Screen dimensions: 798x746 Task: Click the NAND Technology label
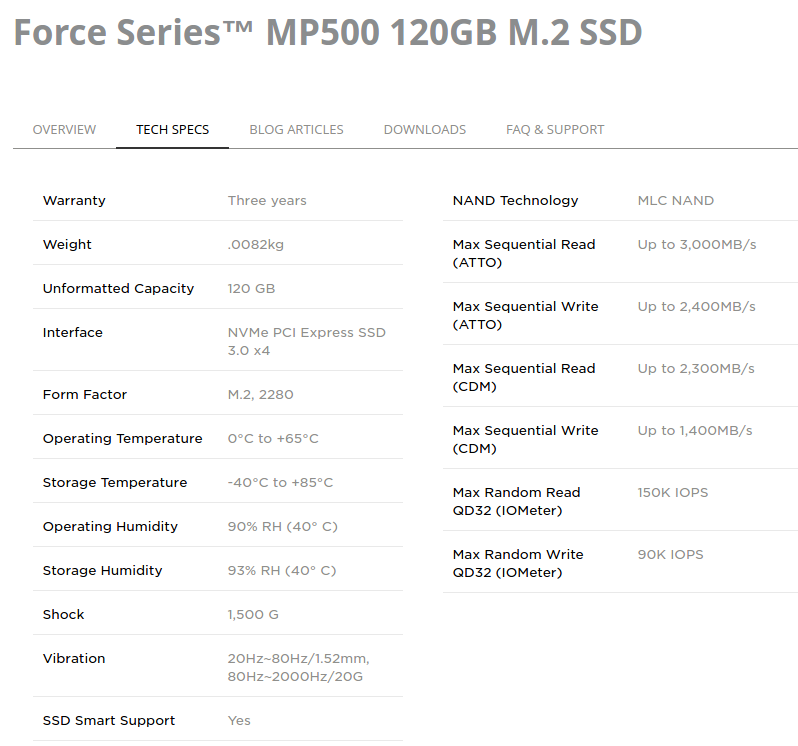click(x=515, y=201)
